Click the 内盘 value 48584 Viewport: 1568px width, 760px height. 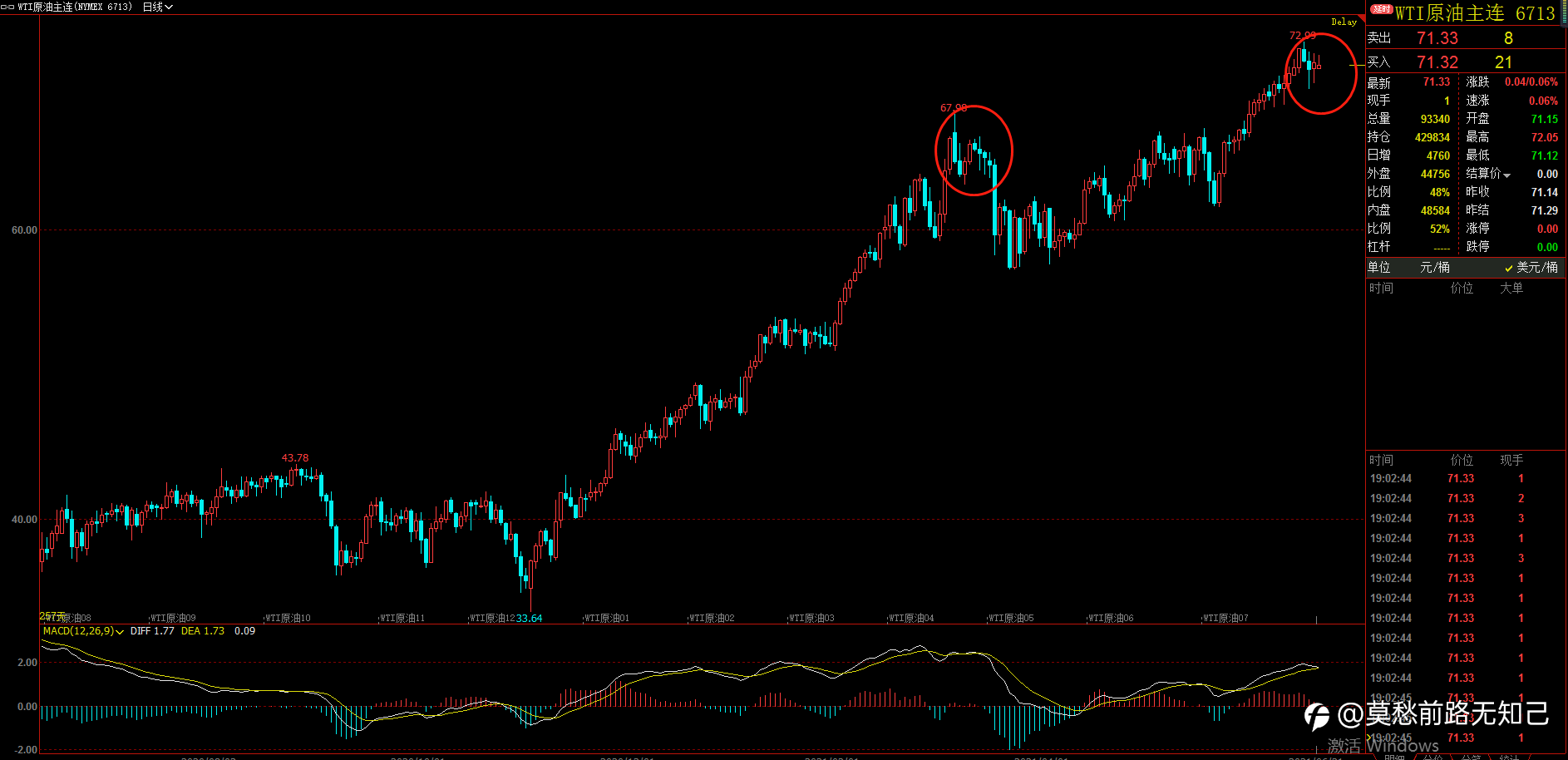[x=1435, y=210]
